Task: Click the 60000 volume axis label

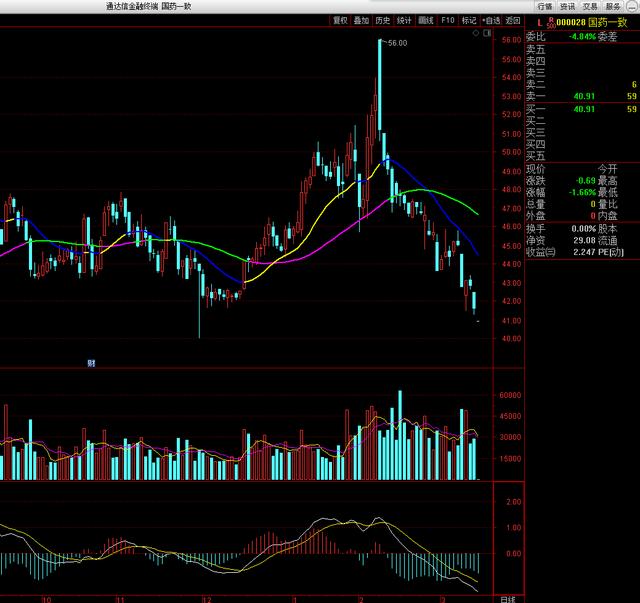Action: coord(510,395)
